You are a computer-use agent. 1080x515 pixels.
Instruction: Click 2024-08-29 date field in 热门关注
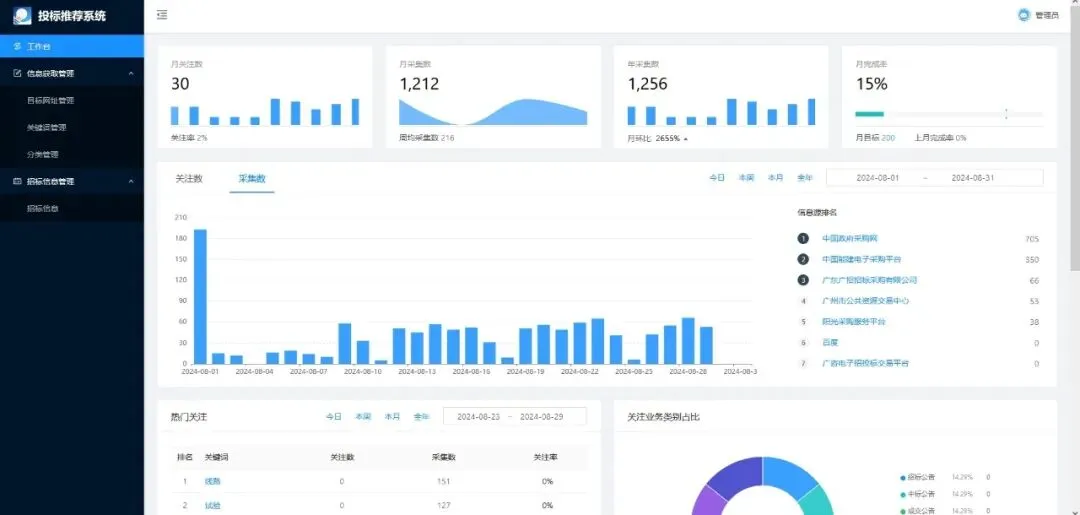click(x=541, y=417)
